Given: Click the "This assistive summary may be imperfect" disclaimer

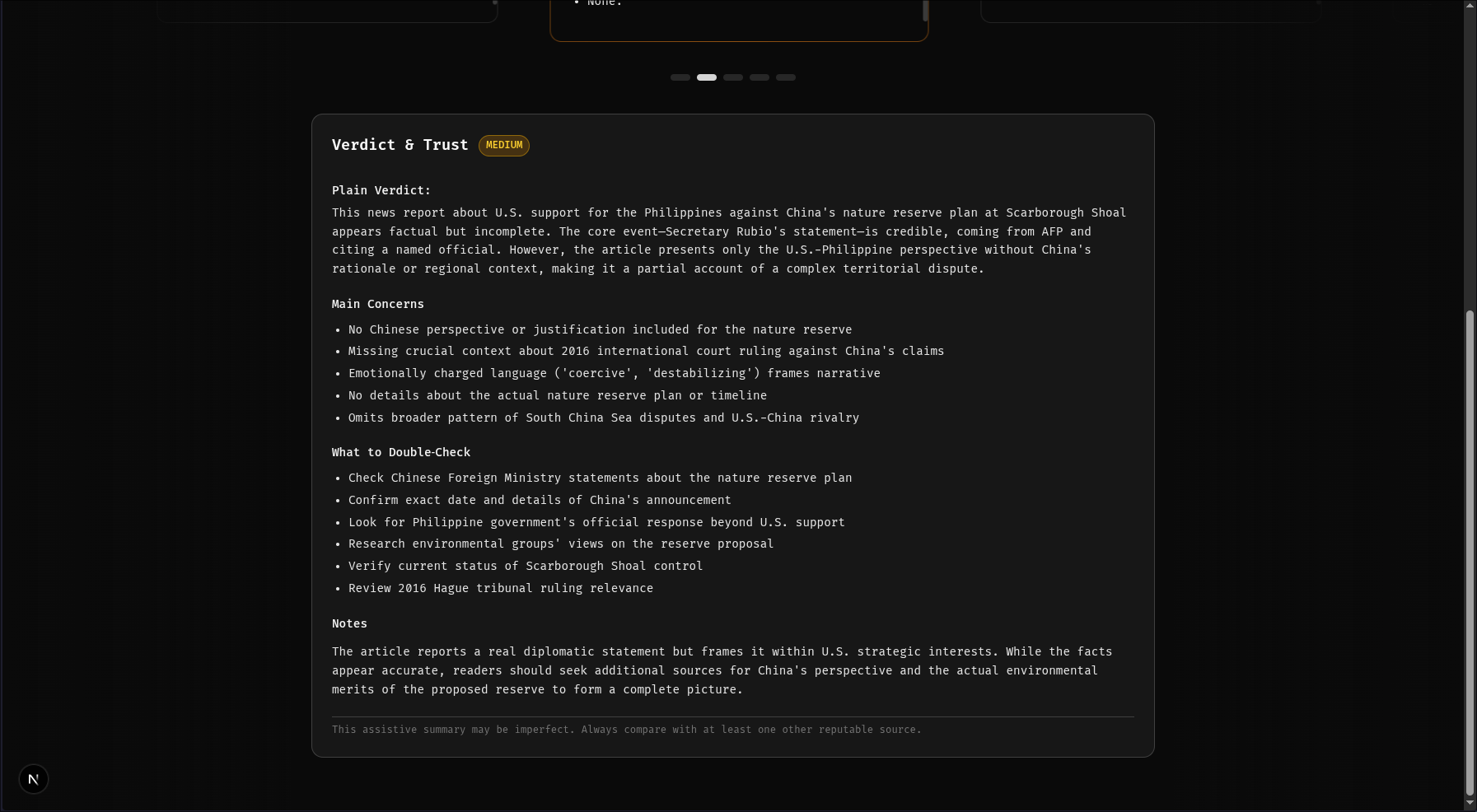Looking at the screenshot, I should [627, 730].
